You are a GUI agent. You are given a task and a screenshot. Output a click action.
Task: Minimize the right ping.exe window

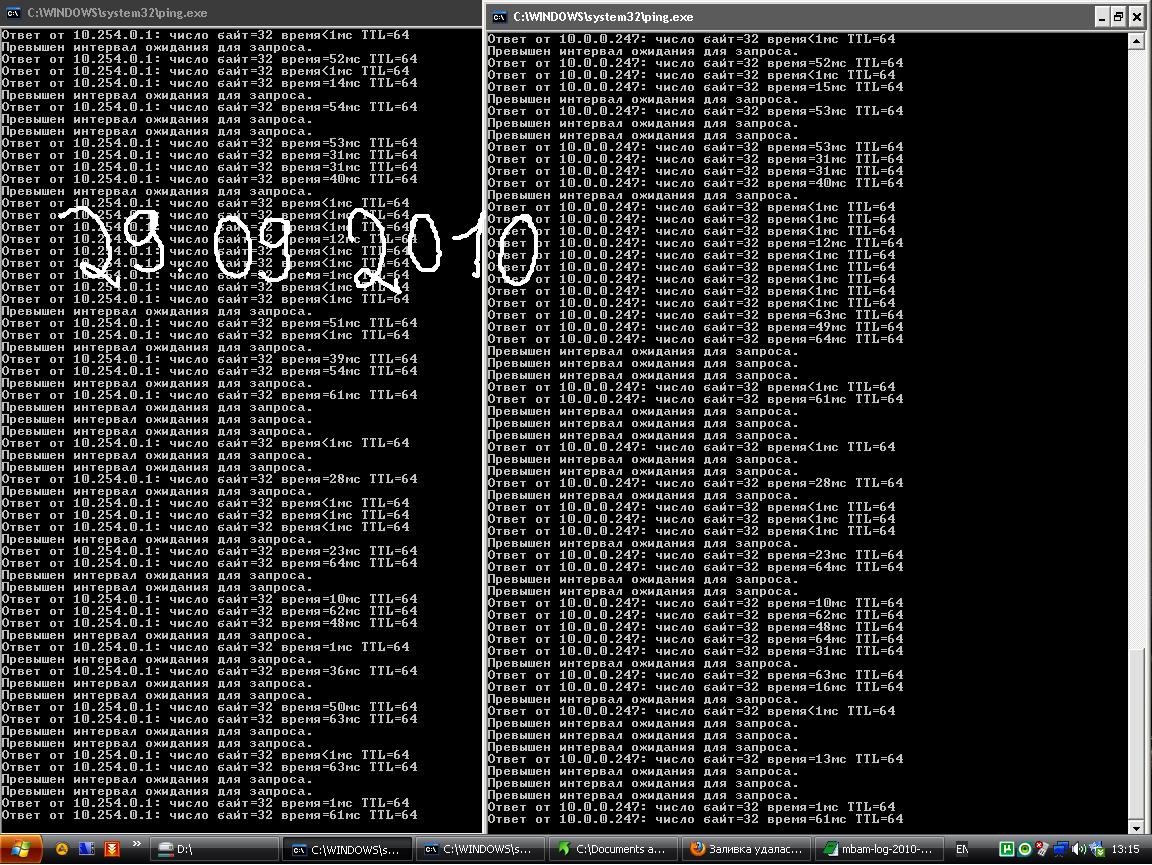pos(1101,17)
